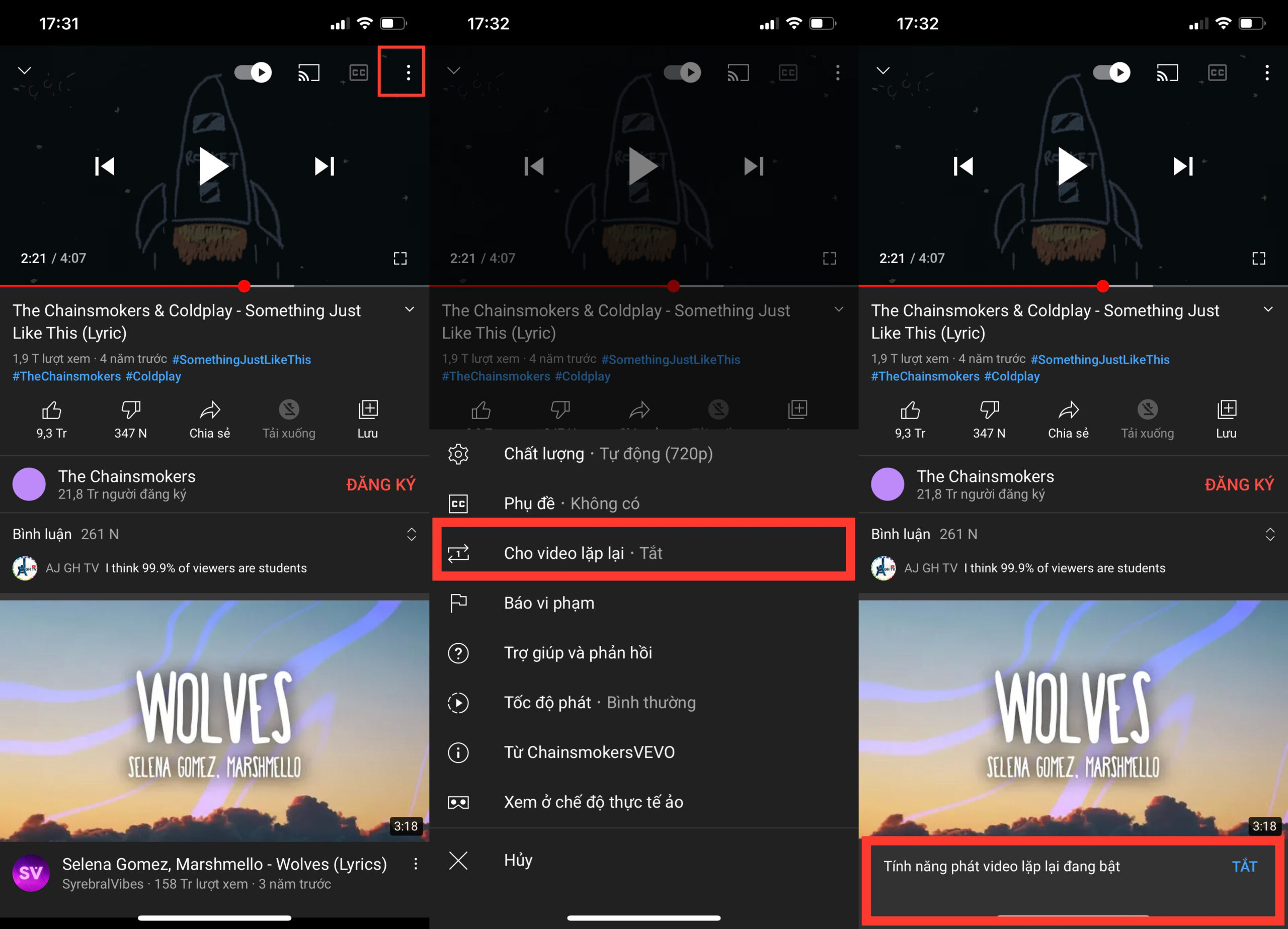Collapse the player with down chevron
This screenshot has height=929, width=1288.
click(x=24, y=69)
